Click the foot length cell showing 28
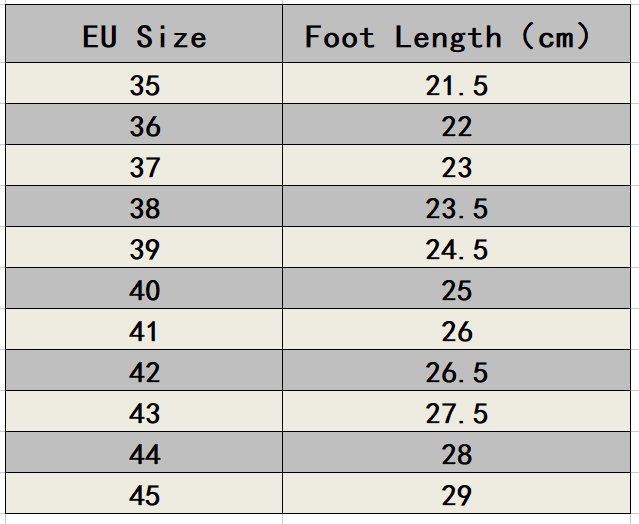This screenshot has height=524, width=639. click(456, 454)
